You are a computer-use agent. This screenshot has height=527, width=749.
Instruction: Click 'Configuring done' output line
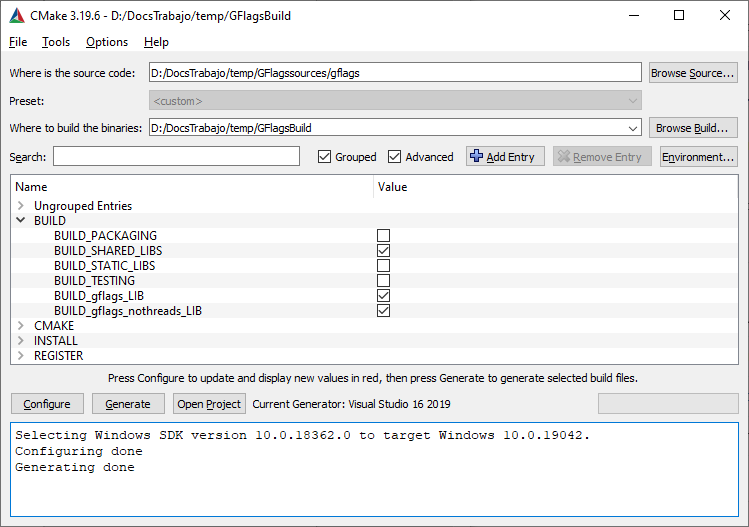pos(79,452)
